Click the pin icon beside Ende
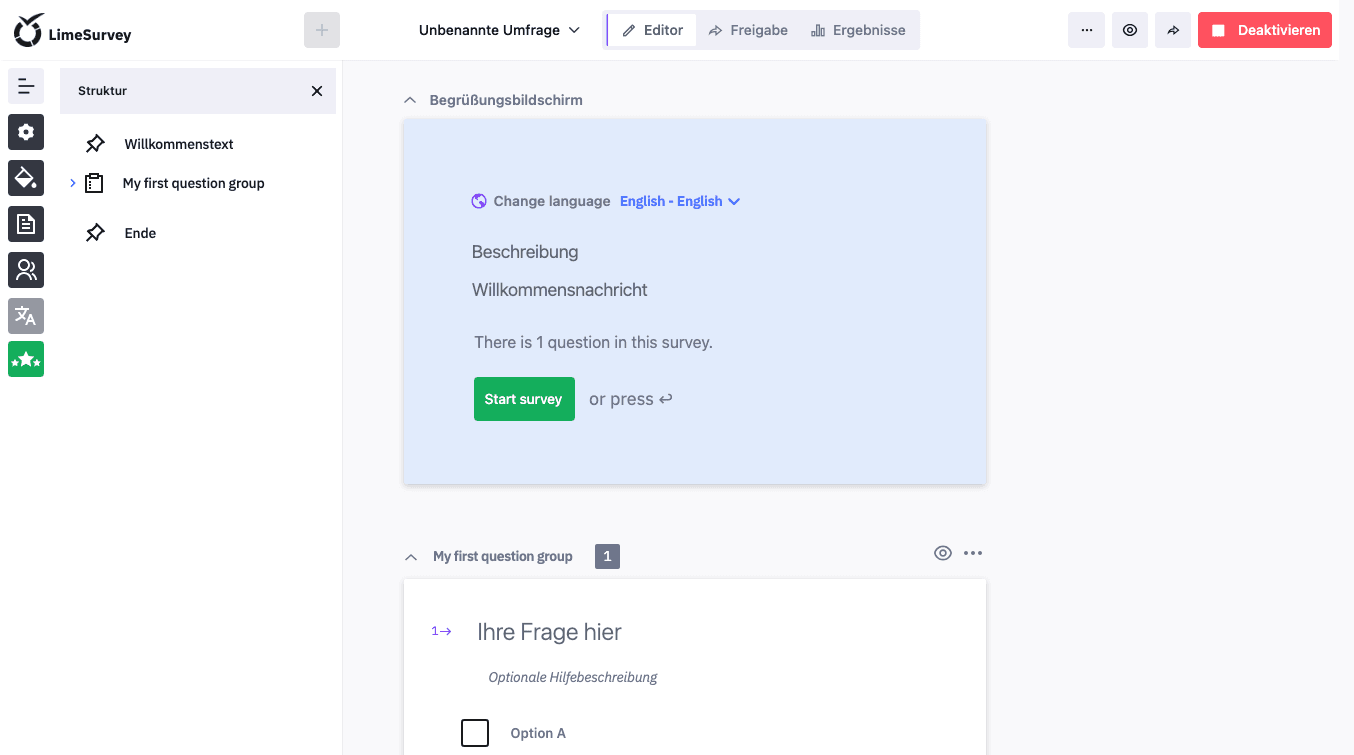 coord(95,233)
